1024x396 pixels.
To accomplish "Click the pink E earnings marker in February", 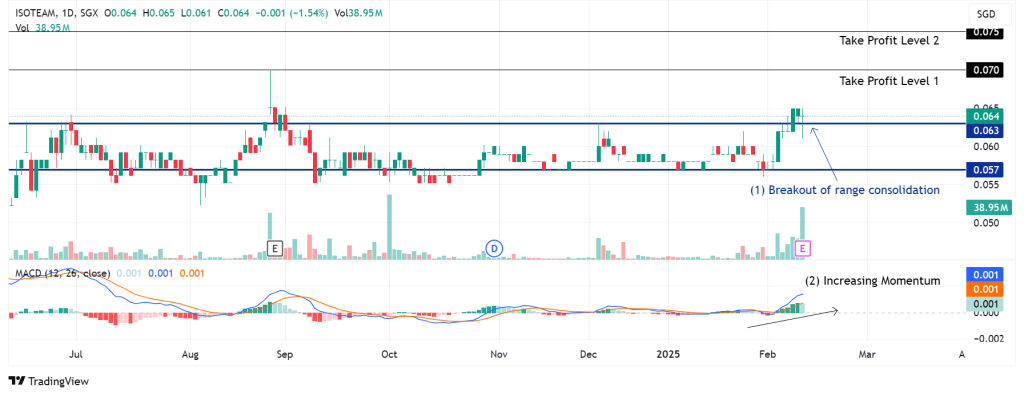I will (804, 248).
